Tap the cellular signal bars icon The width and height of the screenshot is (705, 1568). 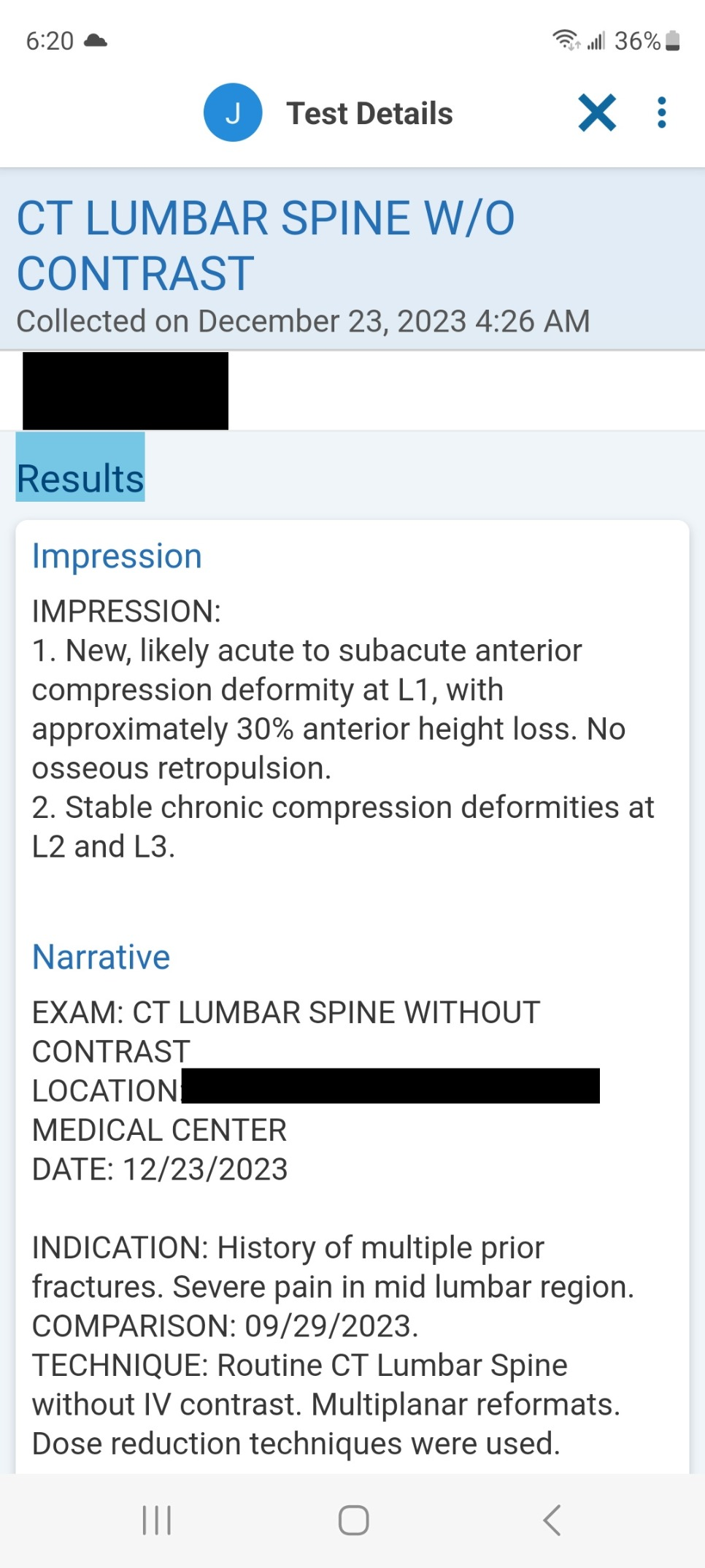[596, 41]
